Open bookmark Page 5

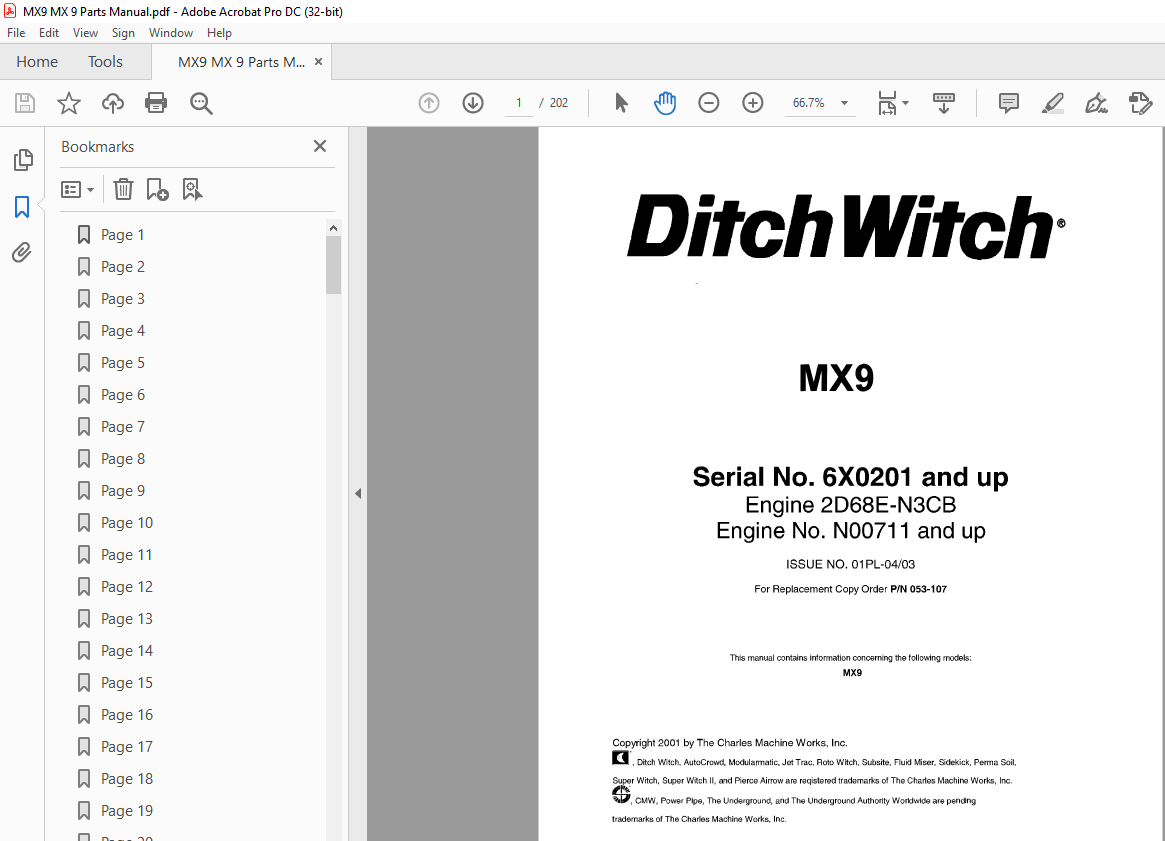(123, 363)
